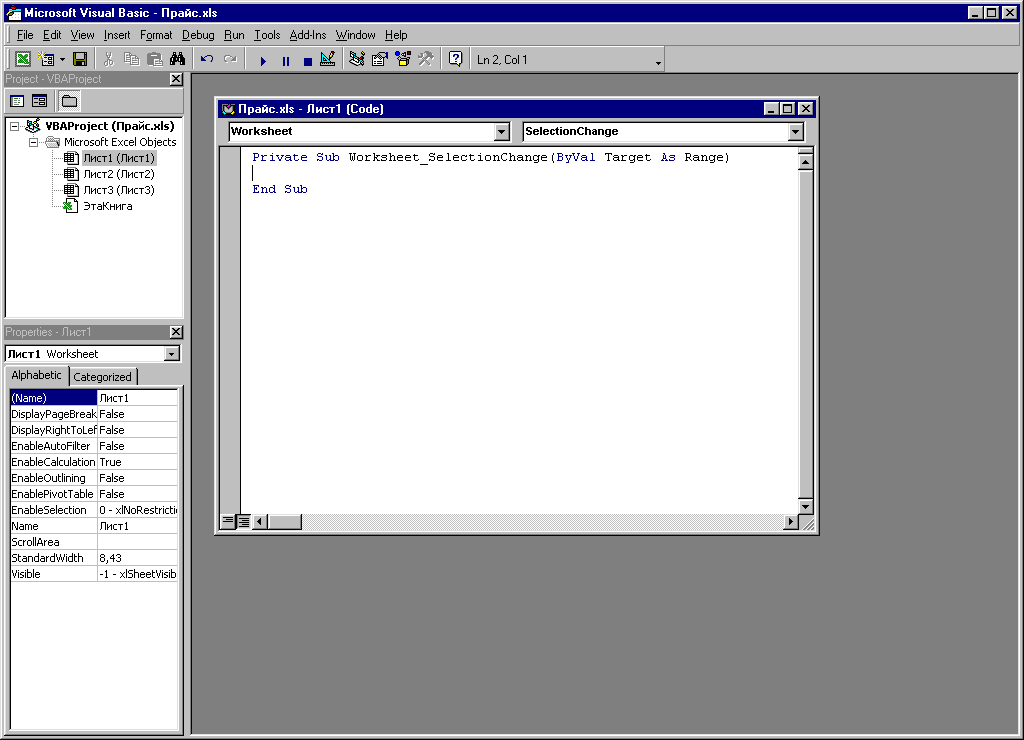Open Visual Basic Help question icon
Screen dimensions: 1024x740
(x=455, y=59)
